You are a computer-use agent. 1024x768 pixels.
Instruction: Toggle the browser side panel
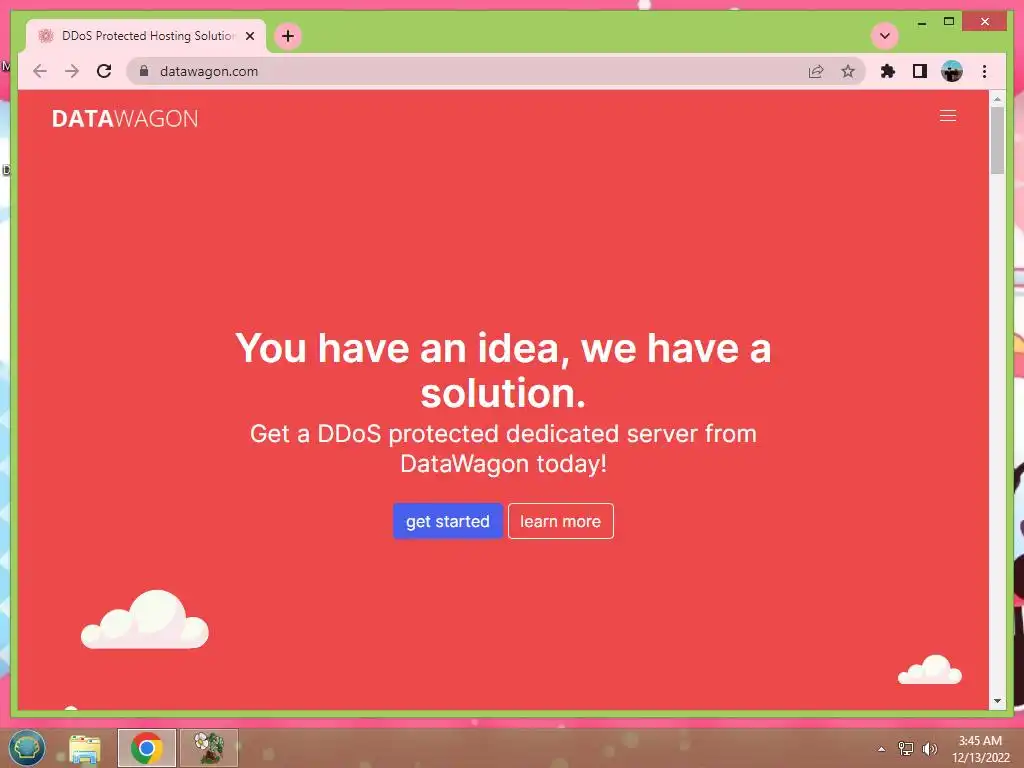920,71
